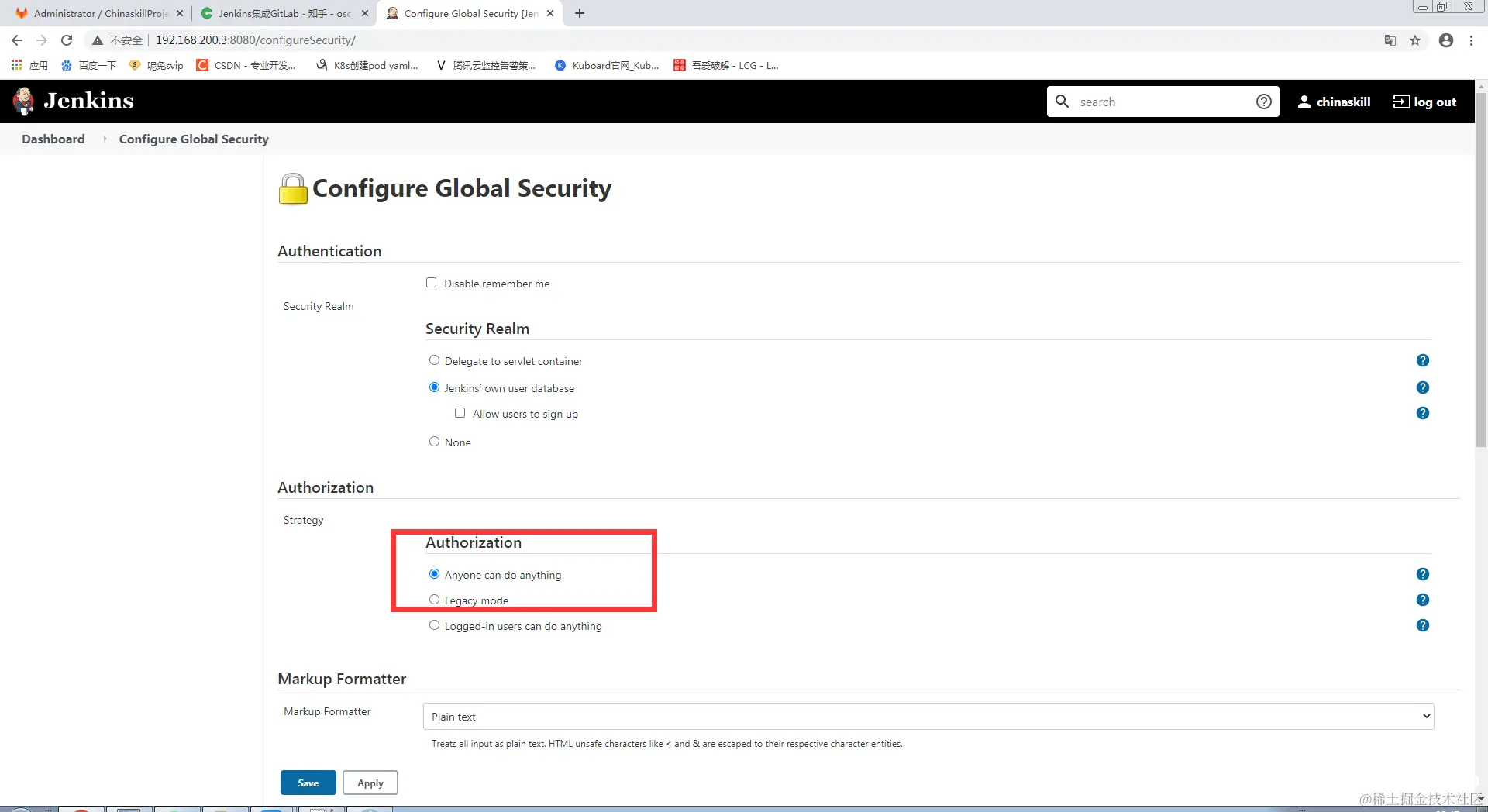The height and width of the screenshot is (812, 1488).
Task: Focus the Jenkins search field
Action: [1162, 101]
